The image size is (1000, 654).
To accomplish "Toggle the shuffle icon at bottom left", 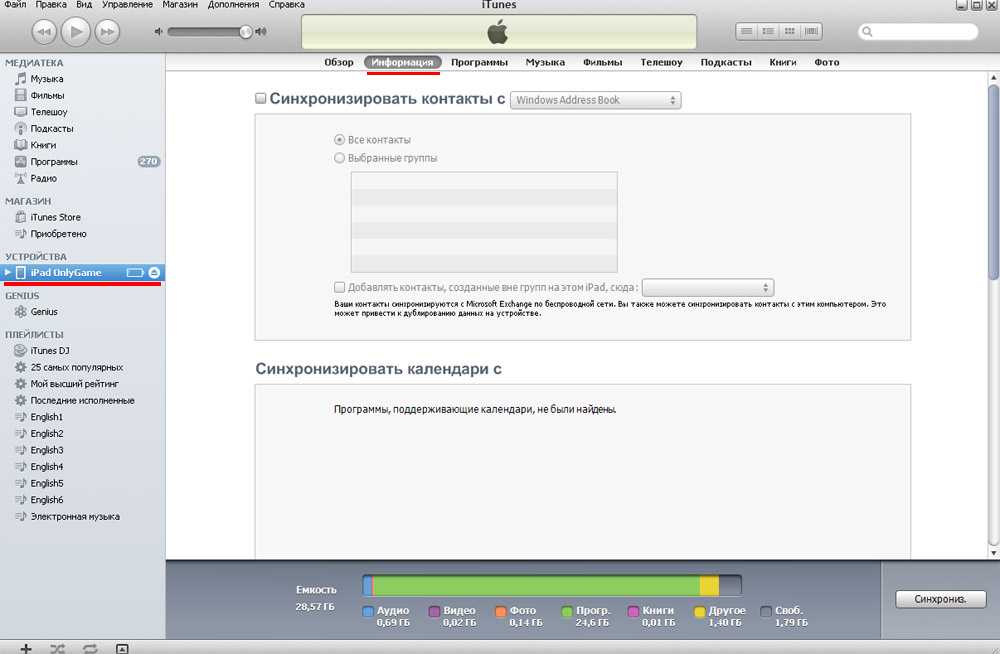I will (x=58, y=648).
